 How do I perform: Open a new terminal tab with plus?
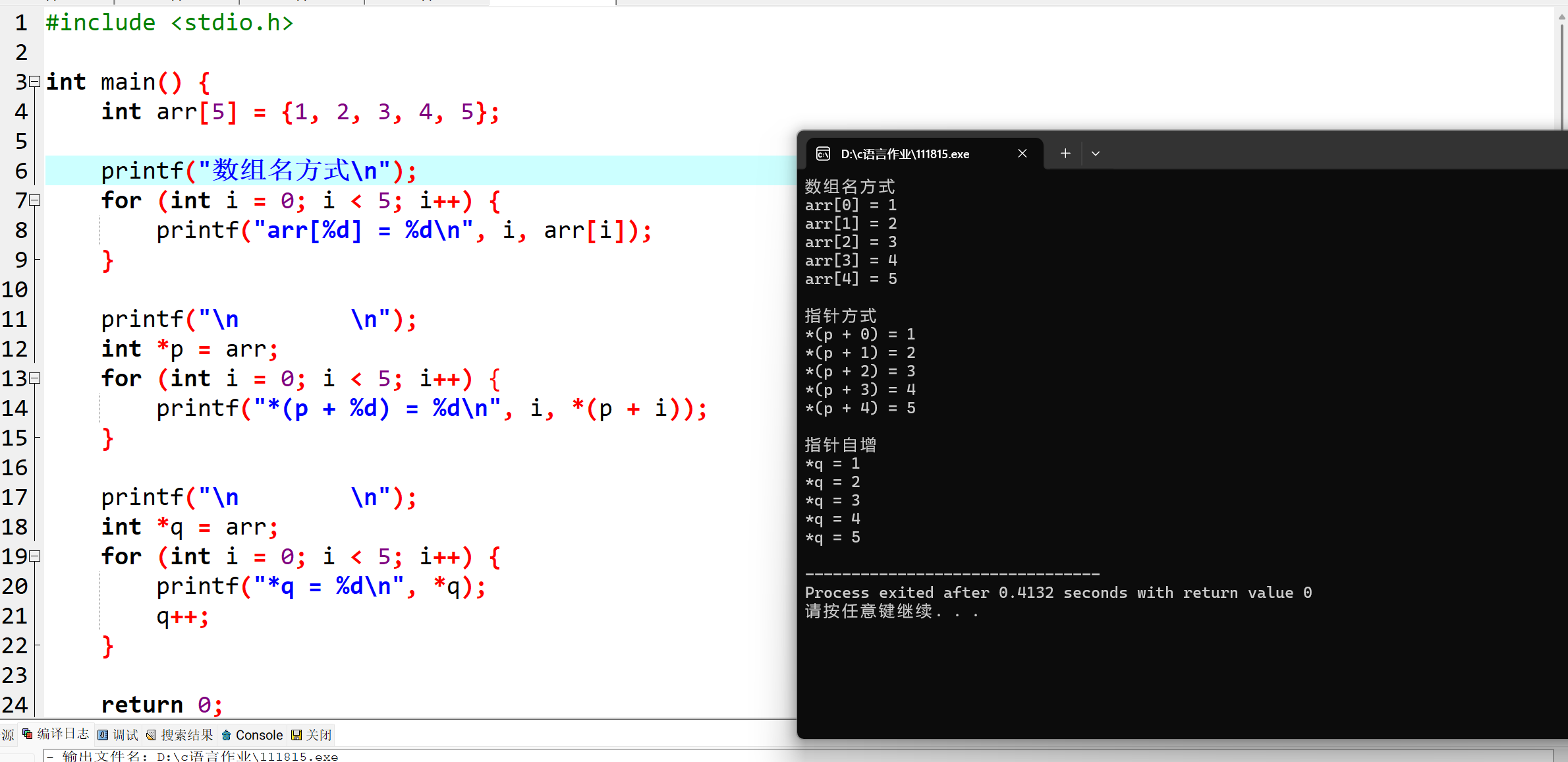click(1065, 154)
